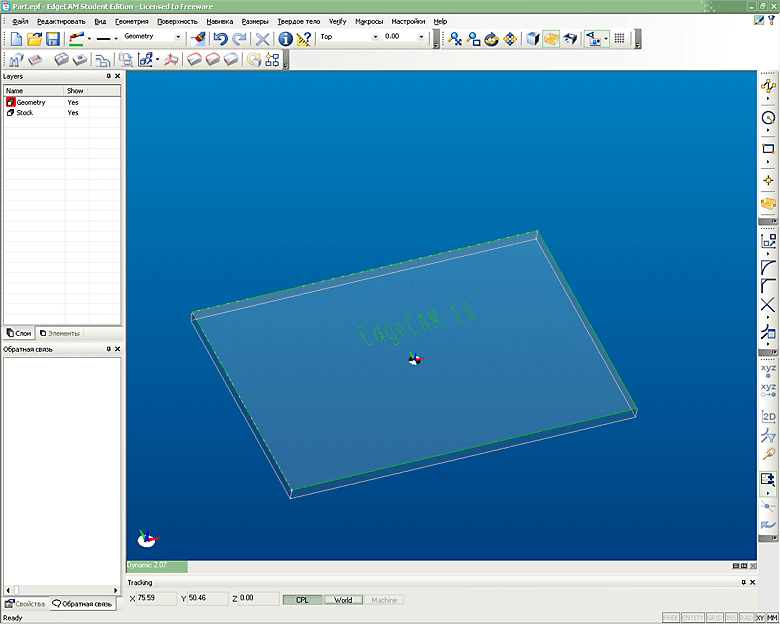780x624 pixels.
Task: Click the fillet radius icon in the right toolbar
Action: 768,267
